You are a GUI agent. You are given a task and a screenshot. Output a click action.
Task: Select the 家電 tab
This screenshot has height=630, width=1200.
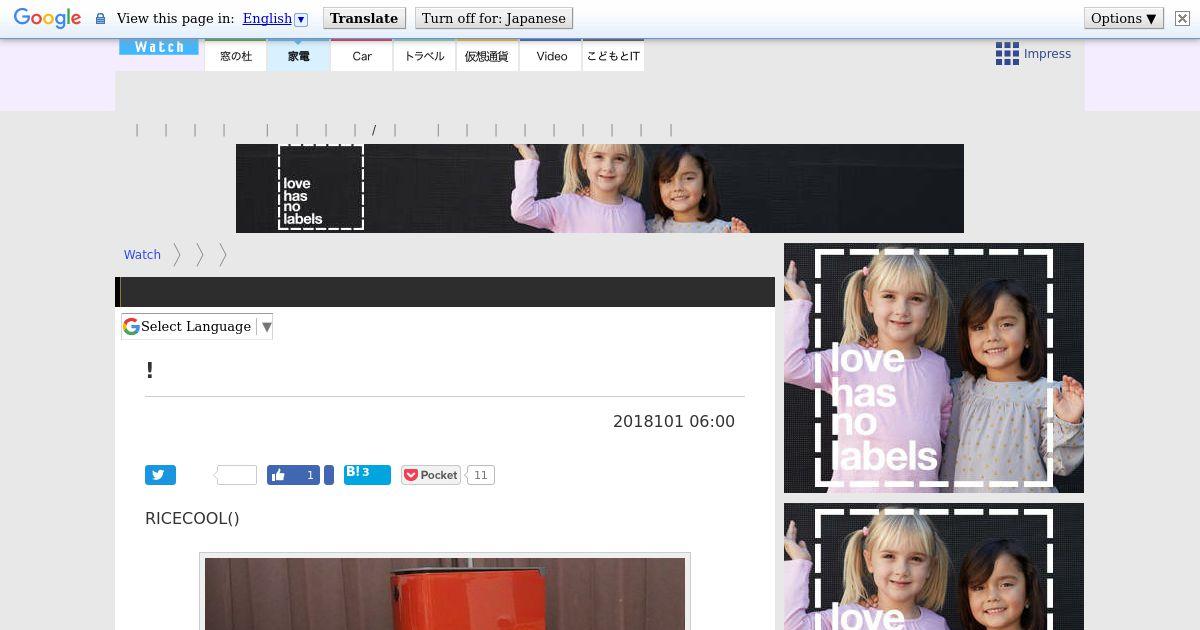(298, 56)
